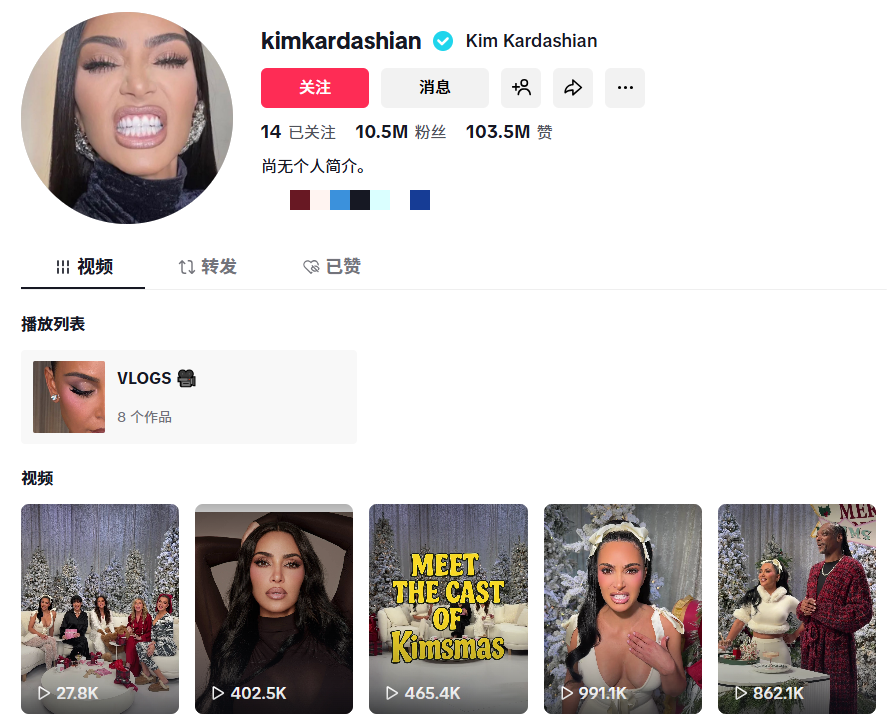Click the add-friend person icon button
Viewport: 887px width, 728px height.
pyautogui.click(x=520, y=88)
